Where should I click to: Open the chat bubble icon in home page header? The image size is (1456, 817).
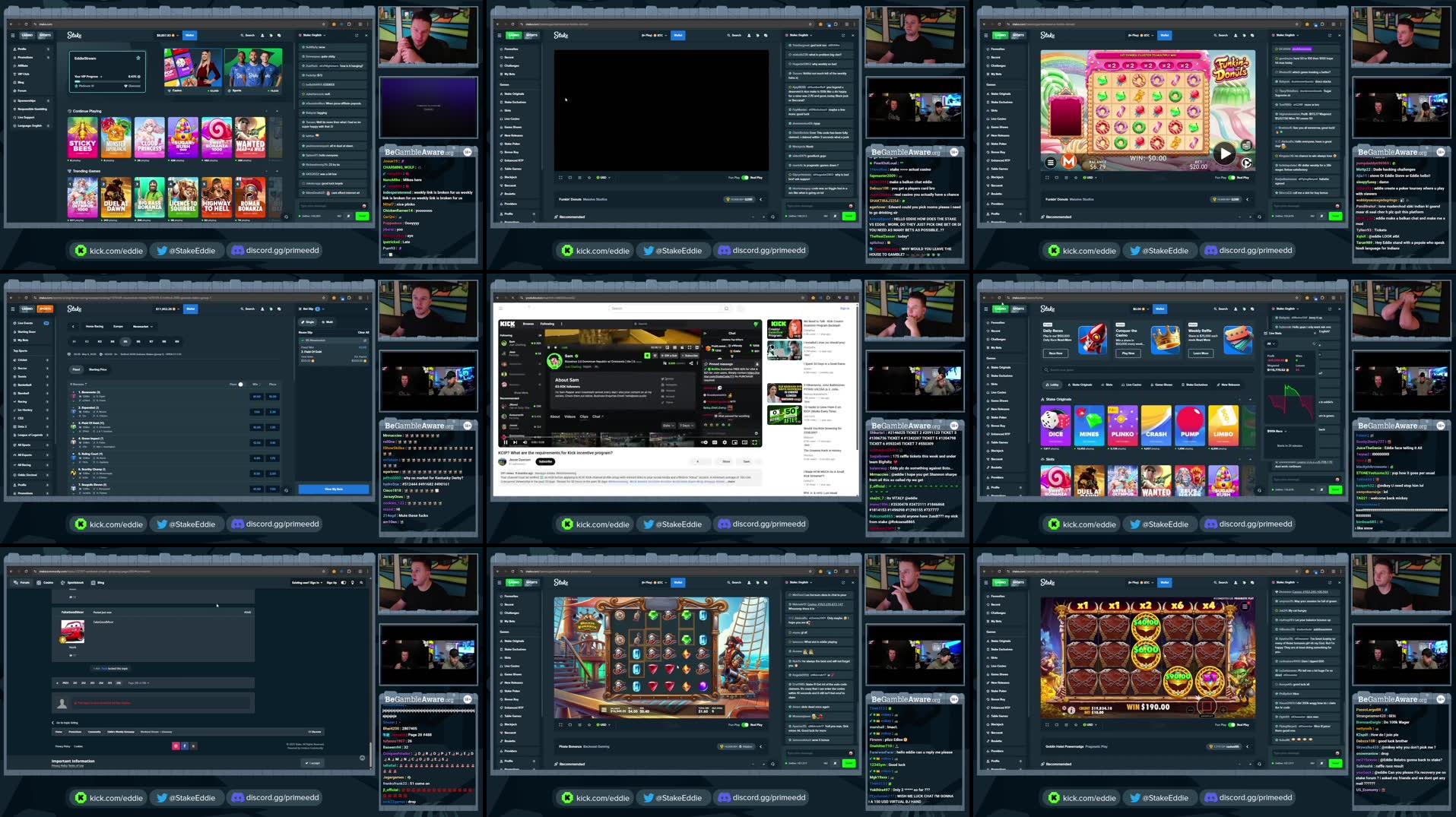point(281,35)
